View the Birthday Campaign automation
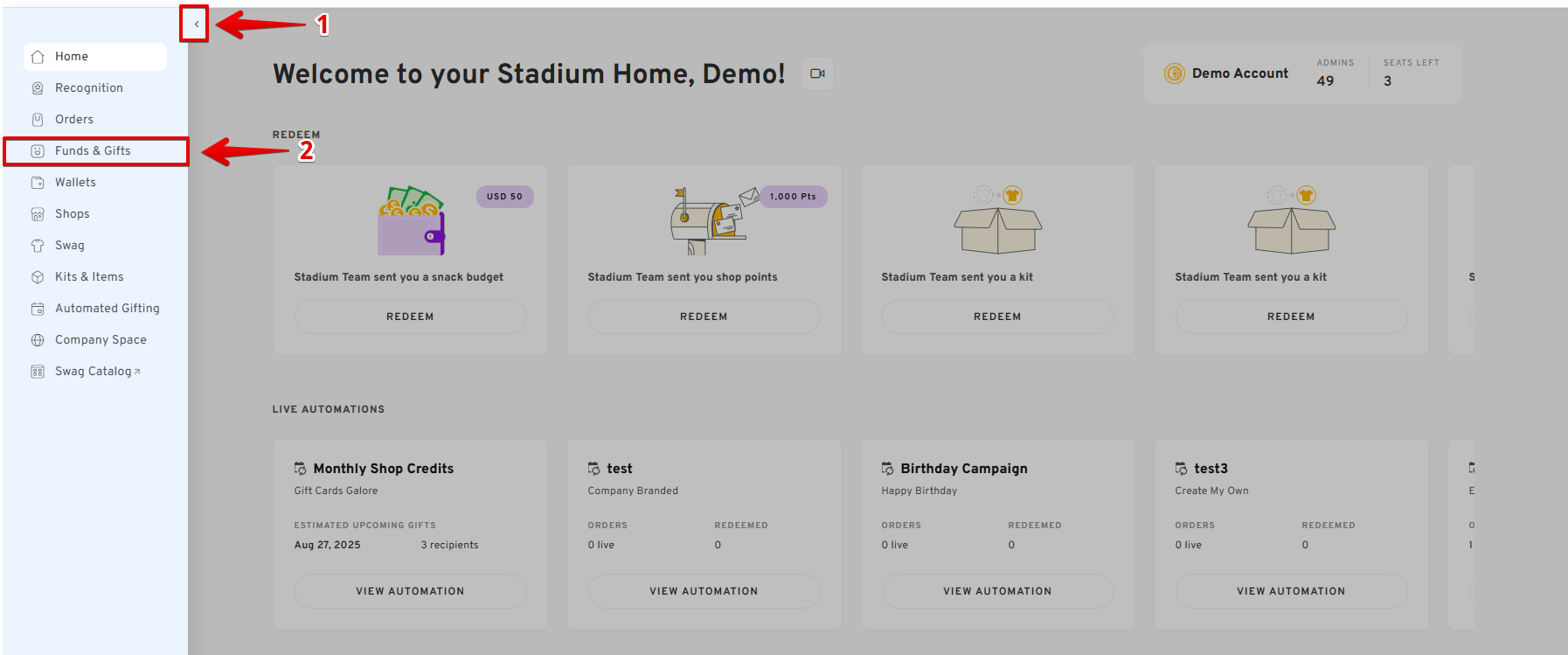Screen dimensions: 1568x655 pyautogui.click(x=997, y=591)
